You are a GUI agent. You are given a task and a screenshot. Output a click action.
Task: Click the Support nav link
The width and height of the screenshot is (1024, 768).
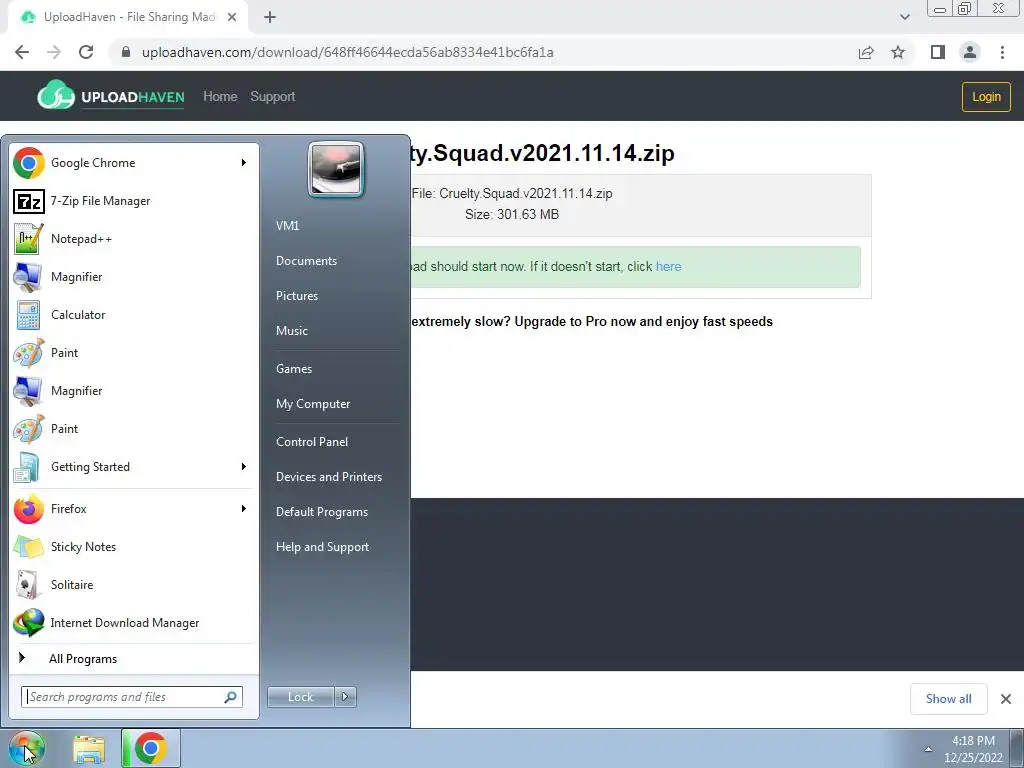[272, 97]
